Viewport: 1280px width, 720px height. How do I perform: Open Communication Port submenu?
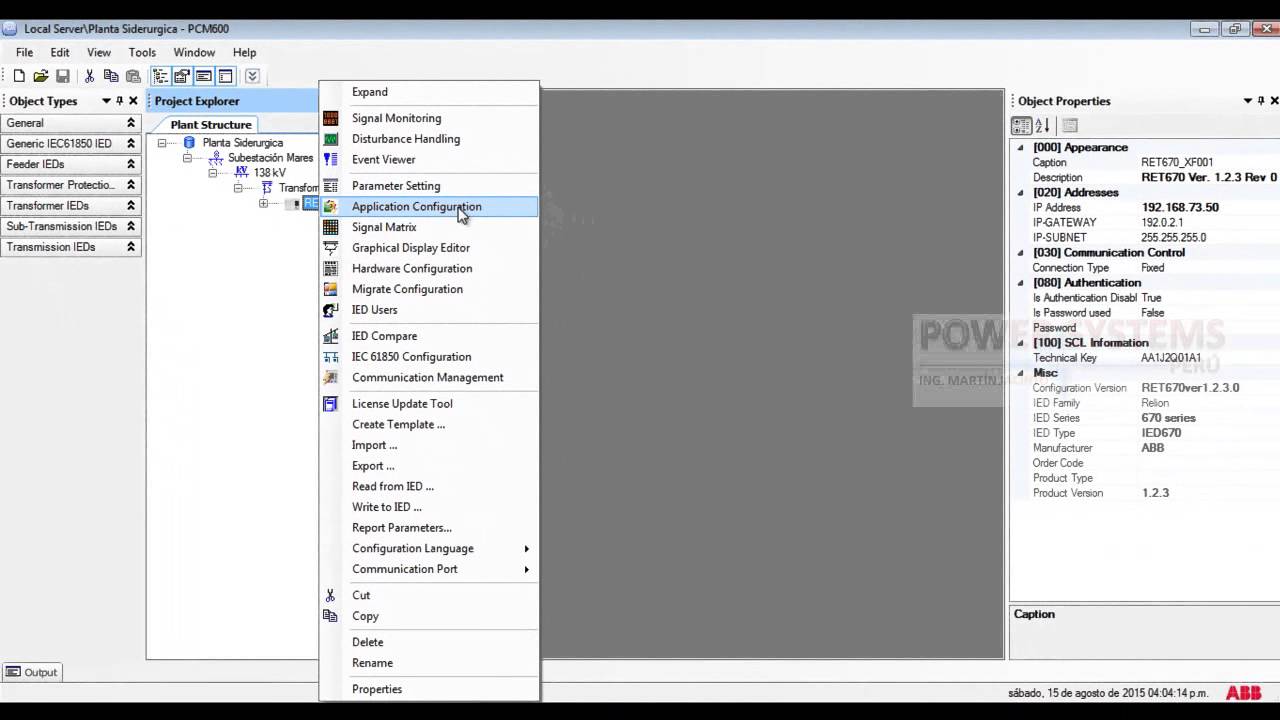(430, 570)
